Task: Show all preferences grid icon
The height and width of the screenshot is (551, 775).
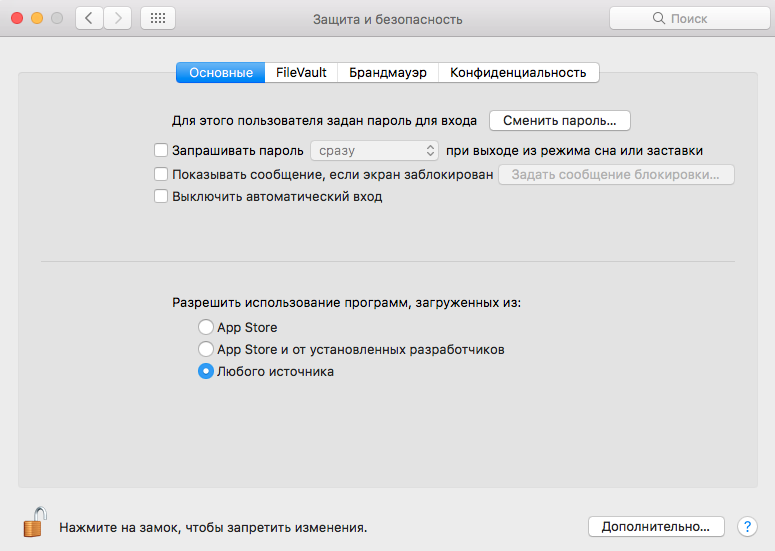Action: click(x=158, y=19)
